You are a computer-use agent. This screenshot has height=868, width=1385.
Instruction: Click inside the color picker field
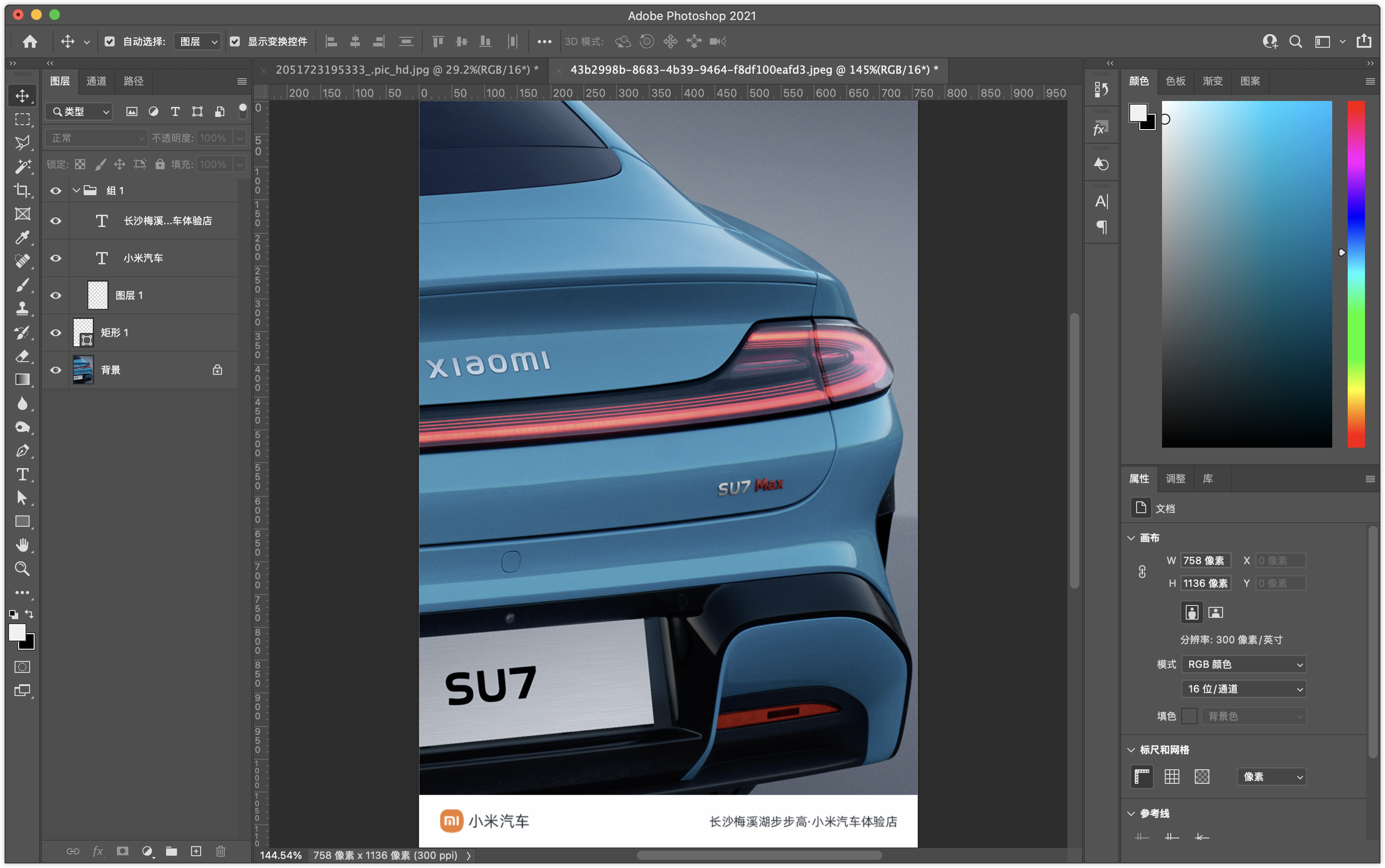click(x=1247, y=274)
